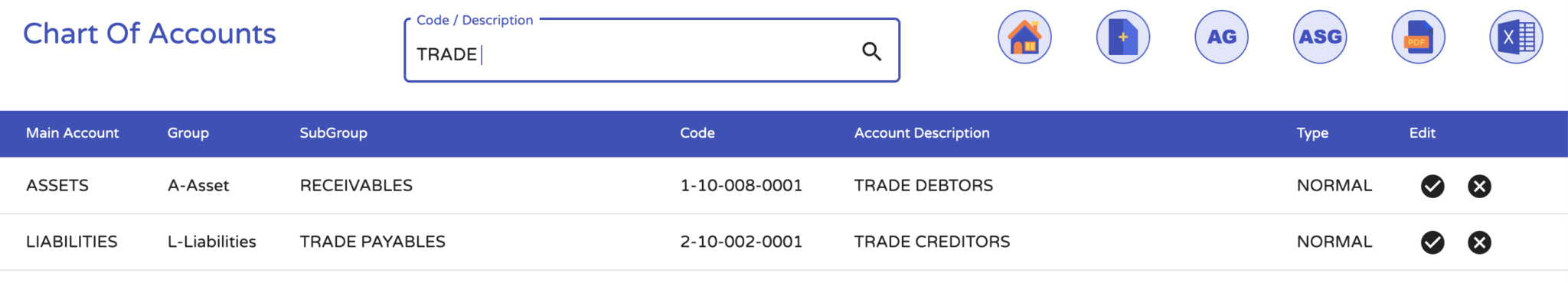Open the ASG account subgroup button
The width and height of the screenshot is (1568, 283).
1320,37
